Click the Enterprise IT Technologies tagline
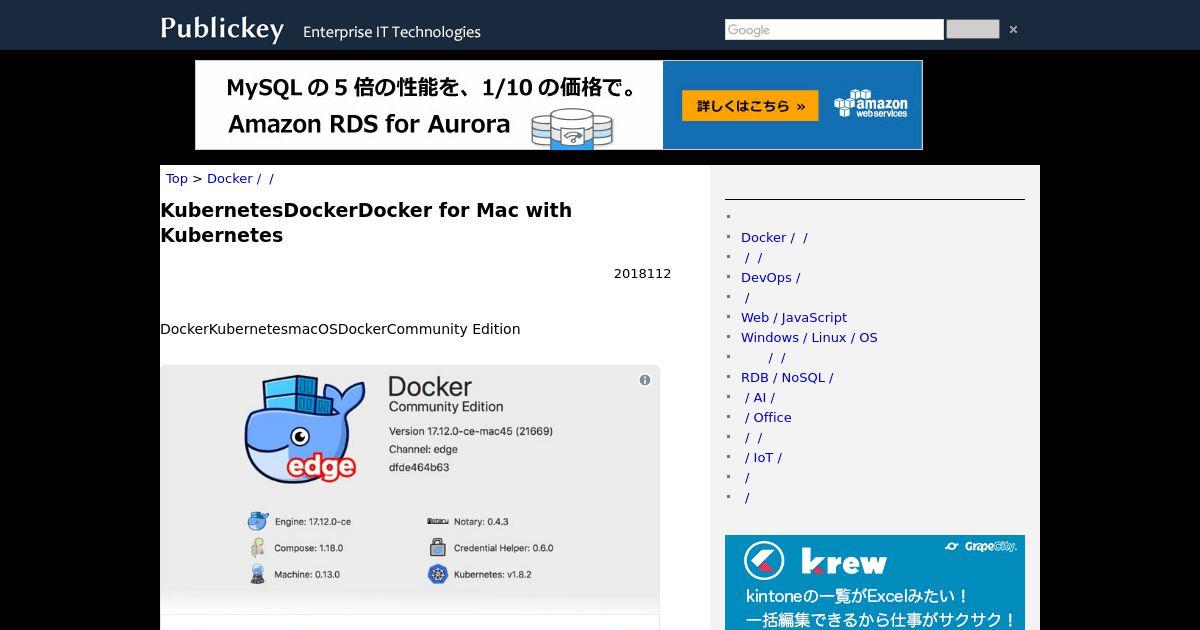1200x630 pixels. (392, 32)
